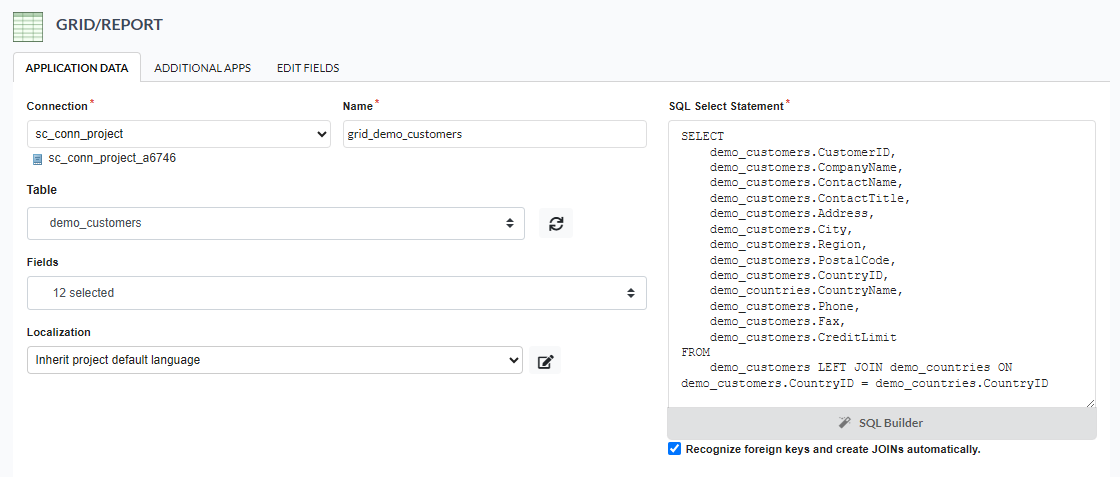Image resolution: width=1120 pixels, height=477 pixels.
Task: Open the Connection dropdown
Action: pyautogui.click(x=179, y=134)
